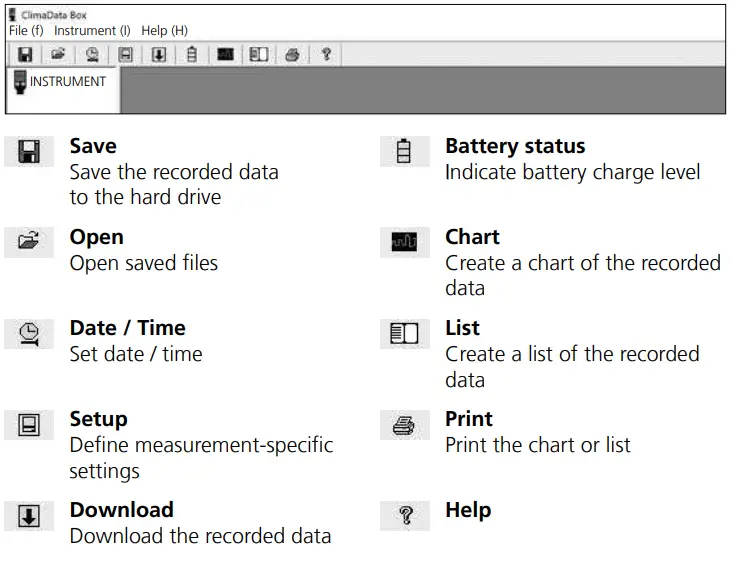Click the large Help question mark legend icon

405,515
